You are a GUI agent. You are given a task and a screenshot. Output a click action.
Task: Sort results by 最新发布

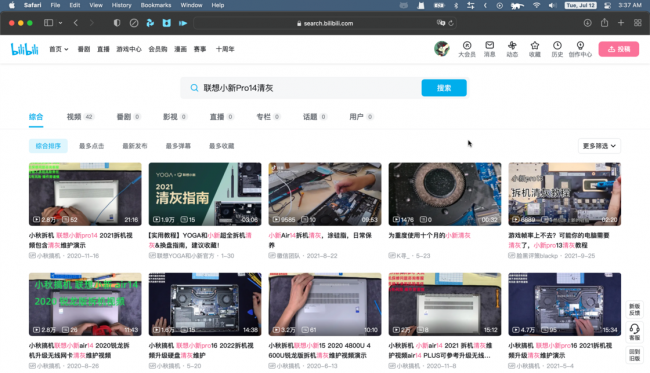(x=135, y=146)
